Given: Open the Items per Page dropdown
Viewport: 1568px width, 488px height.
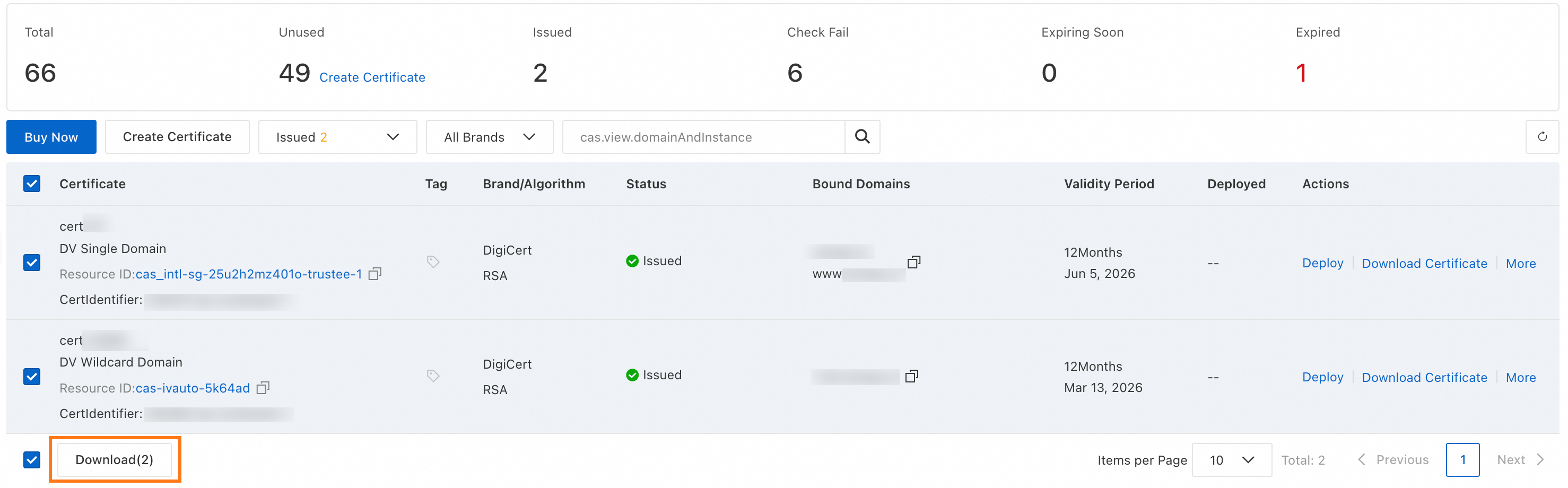Looking at the screenshot, I should [1231, 460].
